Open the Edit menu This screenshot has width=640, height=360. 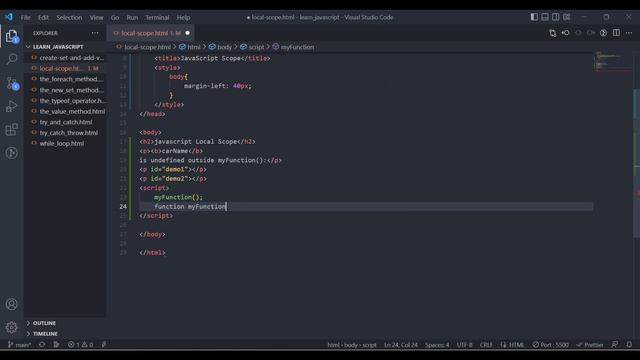[x=43, y=18]
